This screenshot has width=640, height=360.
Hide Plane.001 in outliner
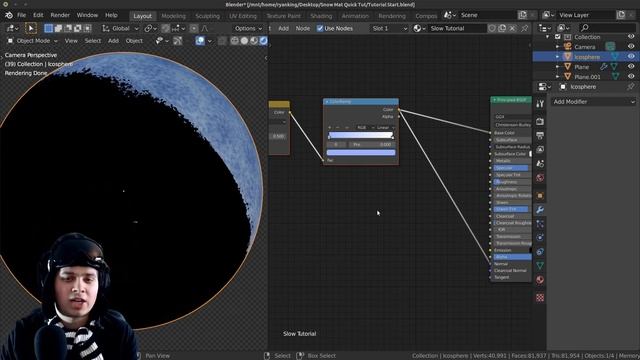tap(631, 76)
